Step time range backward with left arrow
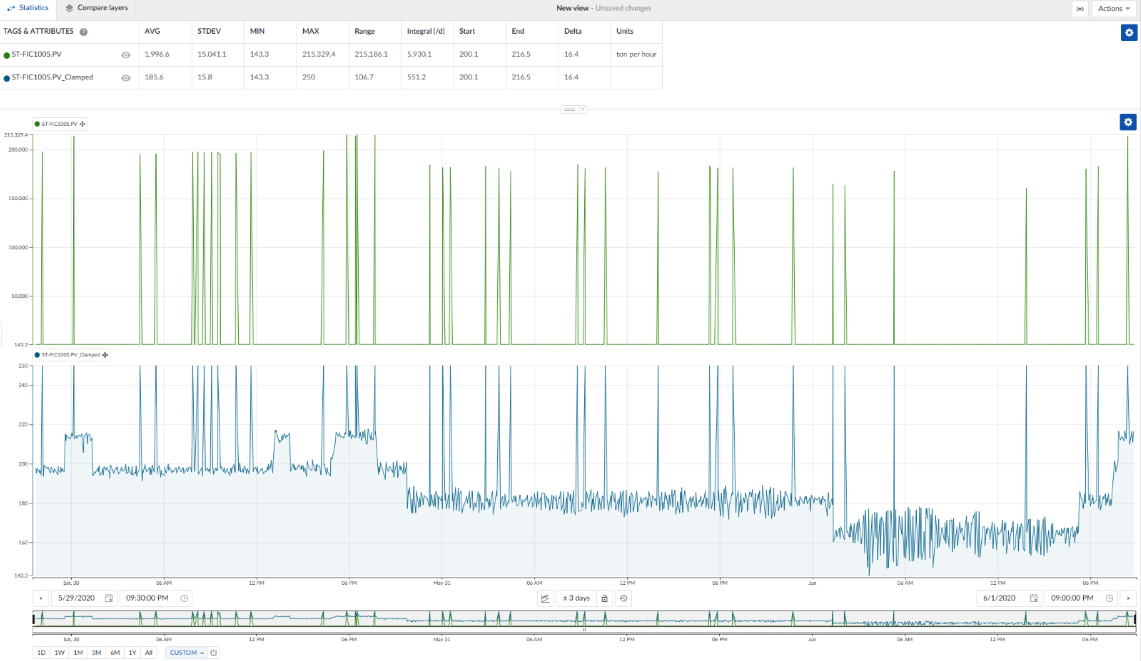This screenshot has height=661, width=1141. pyautogui.click(x=41, y=598)
